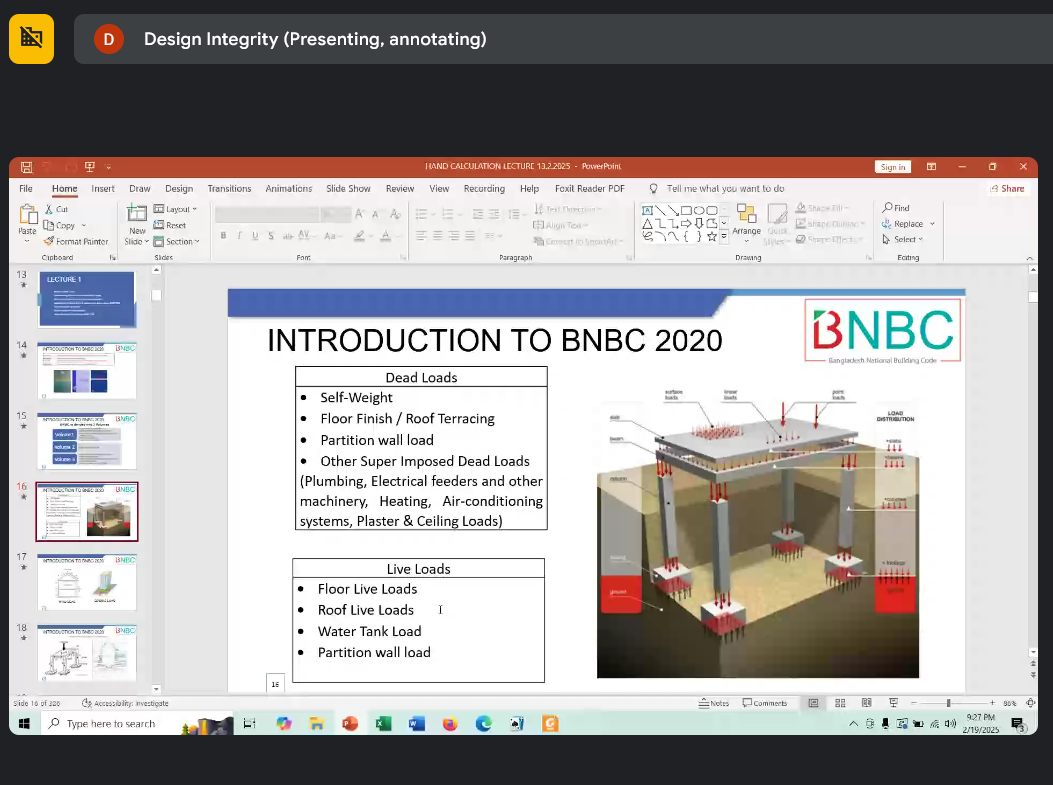Click the zoom in plus button
Screen dimensions: 1053x785
click(992, 703)
